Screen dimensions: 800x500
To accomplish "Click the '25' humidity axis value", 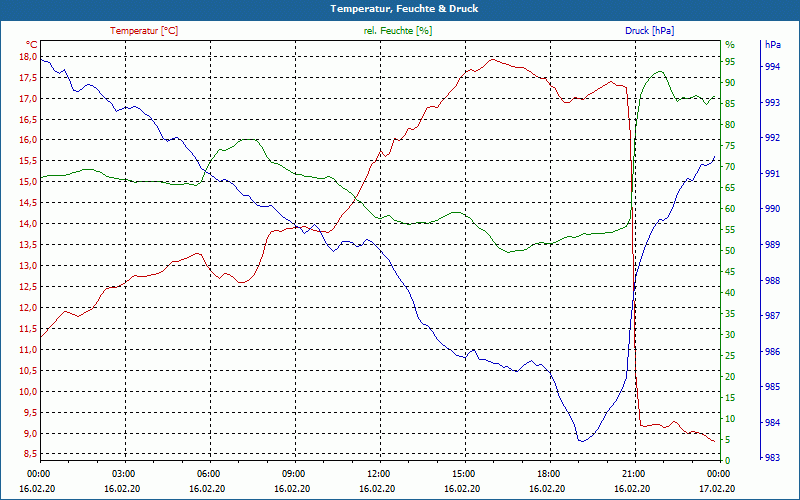I will click(x=730, y=356).
